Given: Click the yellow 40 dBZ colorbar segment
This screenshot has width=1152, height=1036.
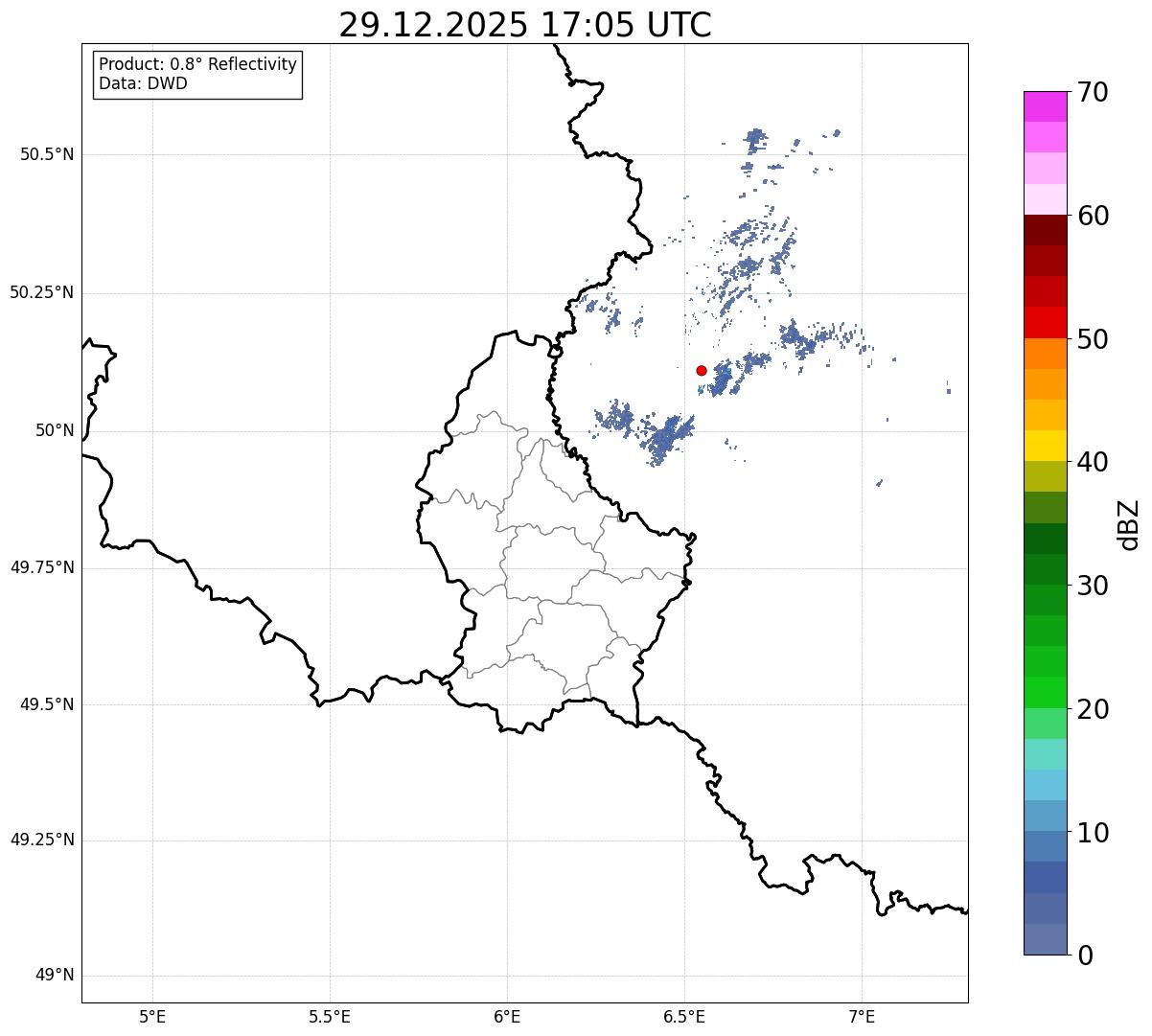Looking at the screenshot, I should (1046, 447).
